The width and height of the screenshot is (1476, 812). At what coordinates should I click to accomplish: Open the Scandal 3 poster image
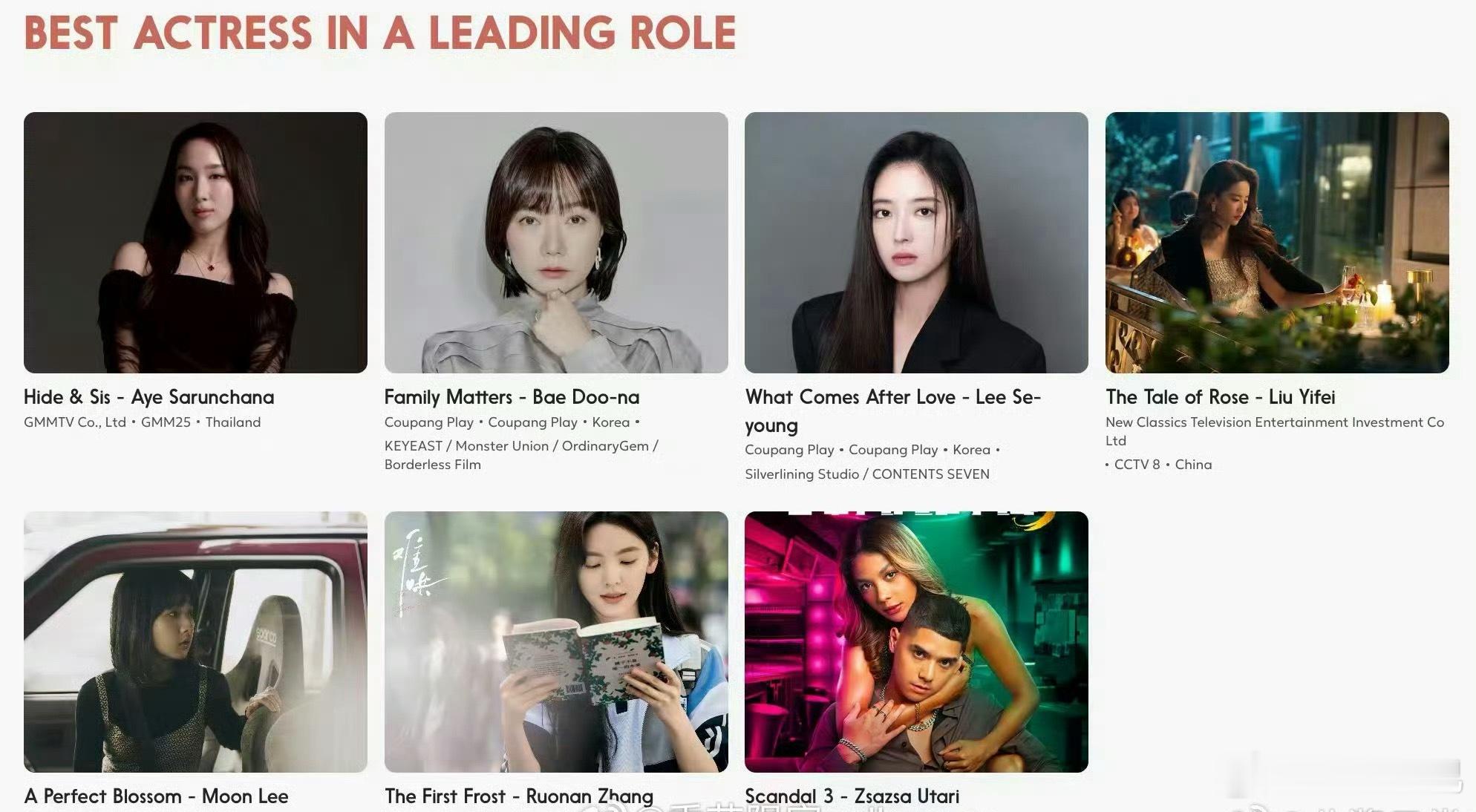click(x=916, y=642)
